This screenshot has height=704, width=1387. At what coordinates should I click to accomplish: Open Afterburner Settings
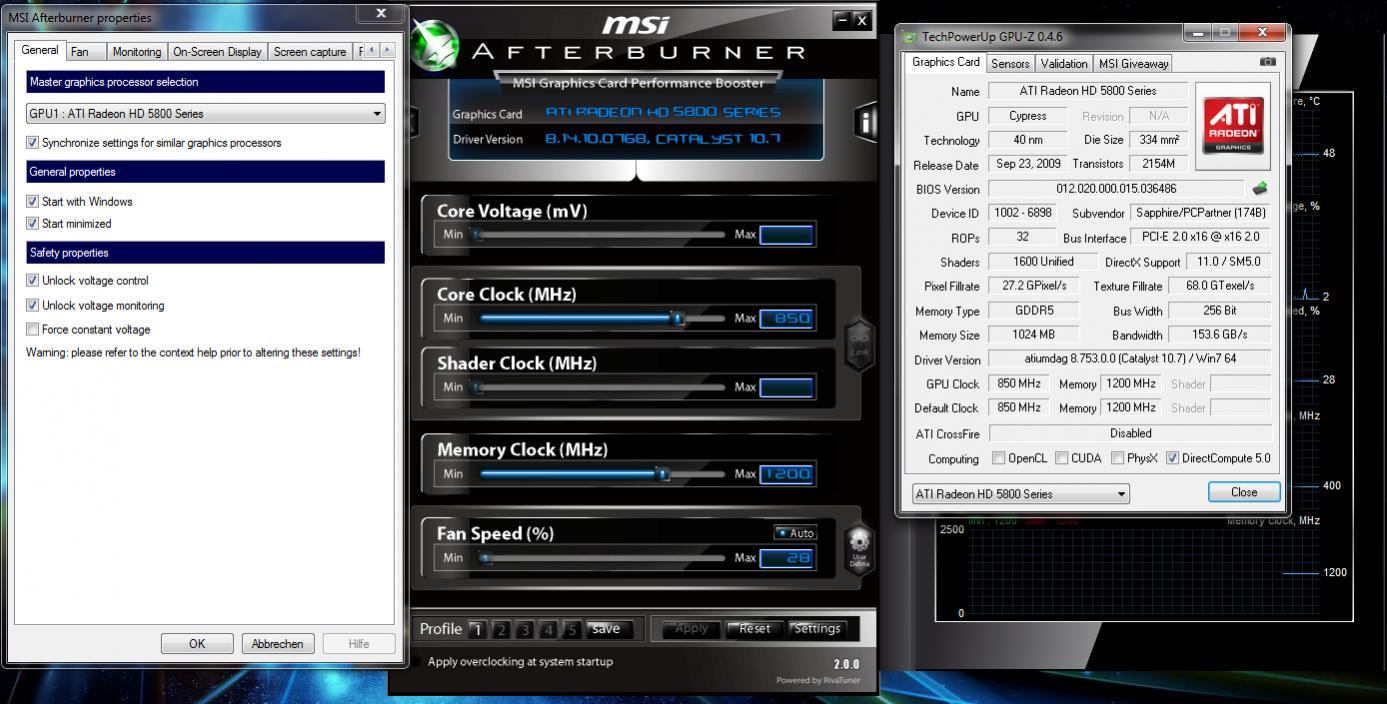(x=817, y=629)
